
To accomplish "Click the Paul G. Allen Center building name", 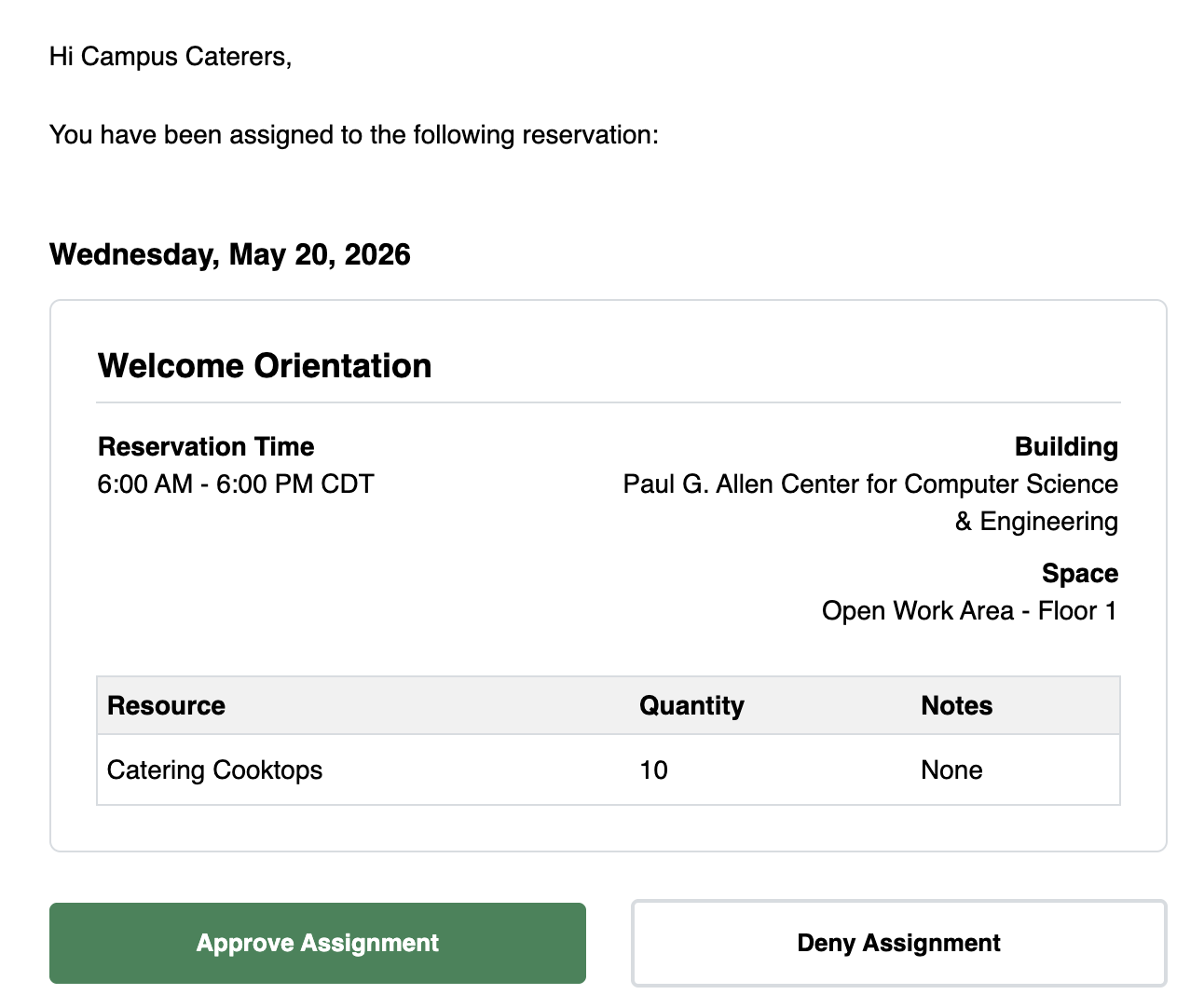I will (870, 503).
